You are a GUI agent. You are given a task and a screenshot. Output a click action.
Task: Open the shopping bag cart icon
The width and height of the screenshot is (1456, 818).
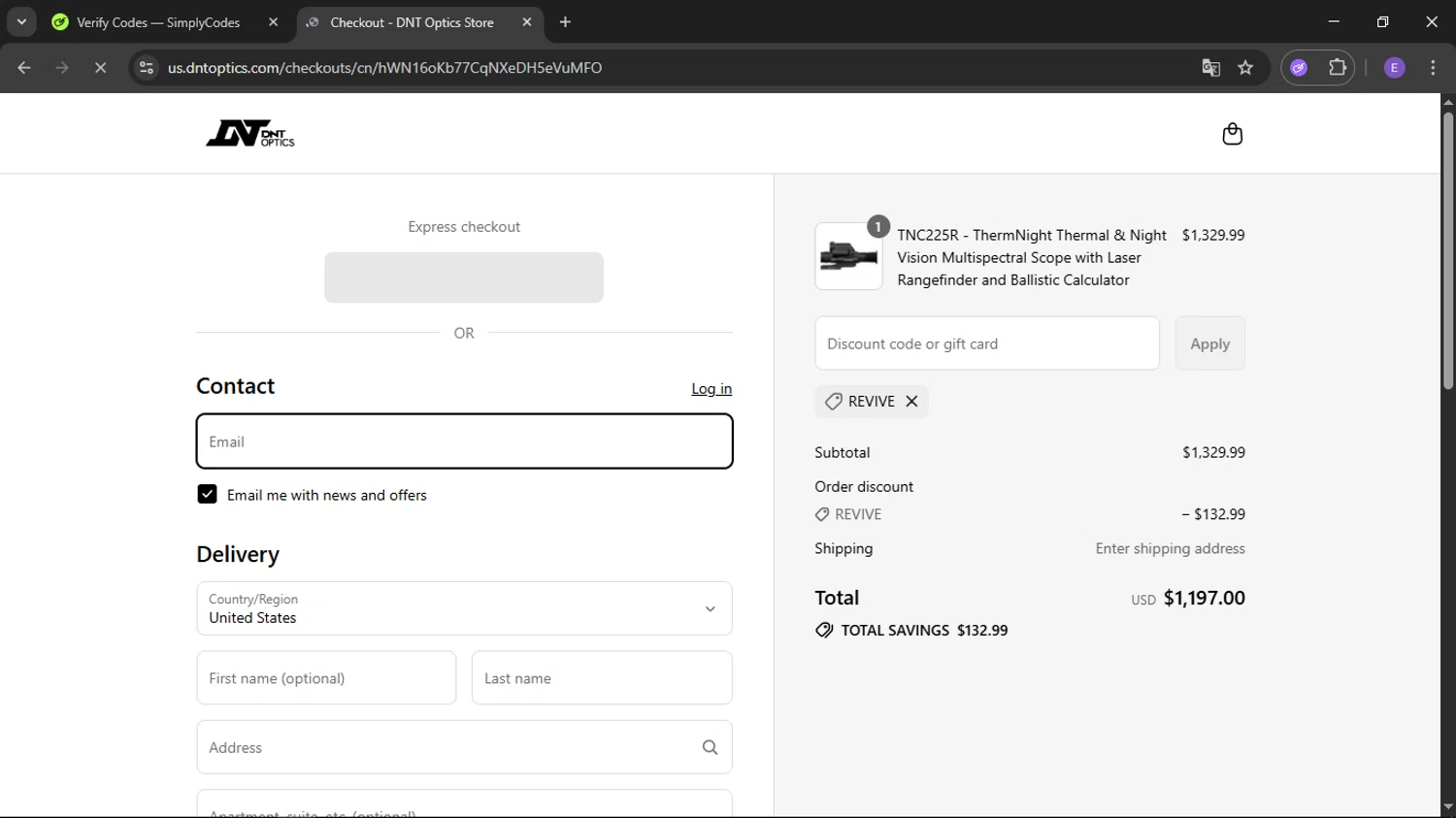click(x=1232, y=134)
